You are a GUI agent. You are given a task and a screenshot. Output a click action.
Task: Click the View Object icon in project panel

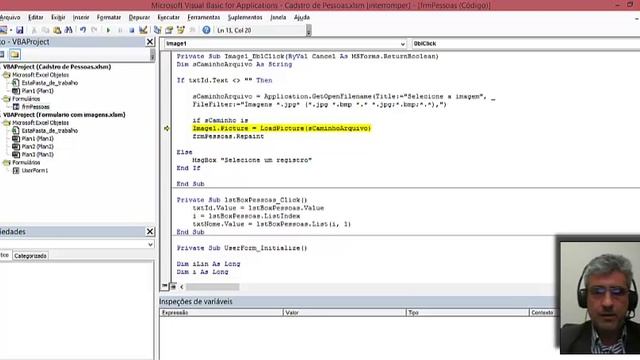point(2,54)
